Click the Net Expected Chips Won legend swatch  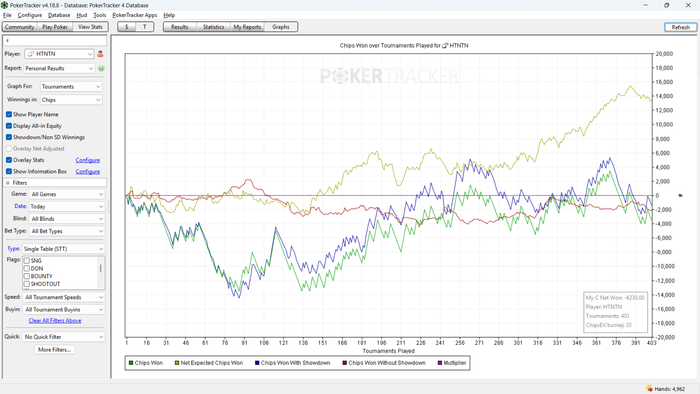(x=177, y=363)
